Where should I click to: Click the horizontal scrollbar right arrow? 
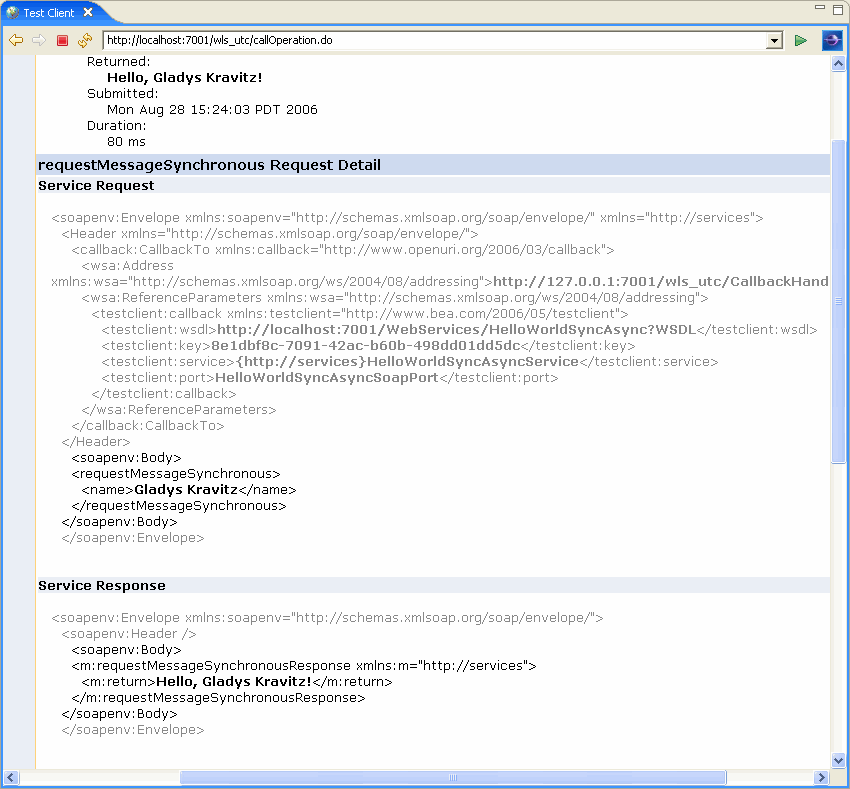821,777
